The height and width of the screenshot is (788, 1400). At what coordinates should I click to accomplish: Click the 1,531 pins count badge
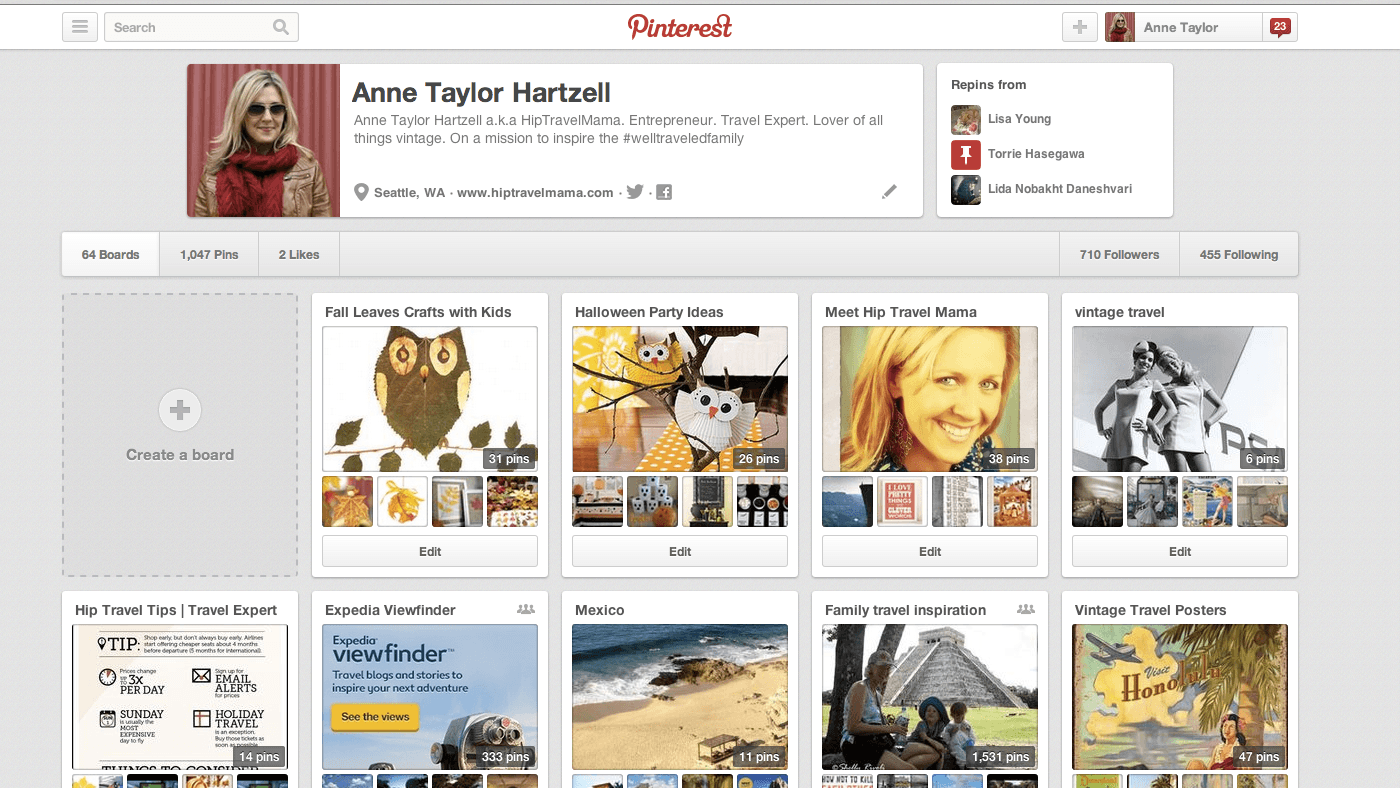pos(1001,757)
